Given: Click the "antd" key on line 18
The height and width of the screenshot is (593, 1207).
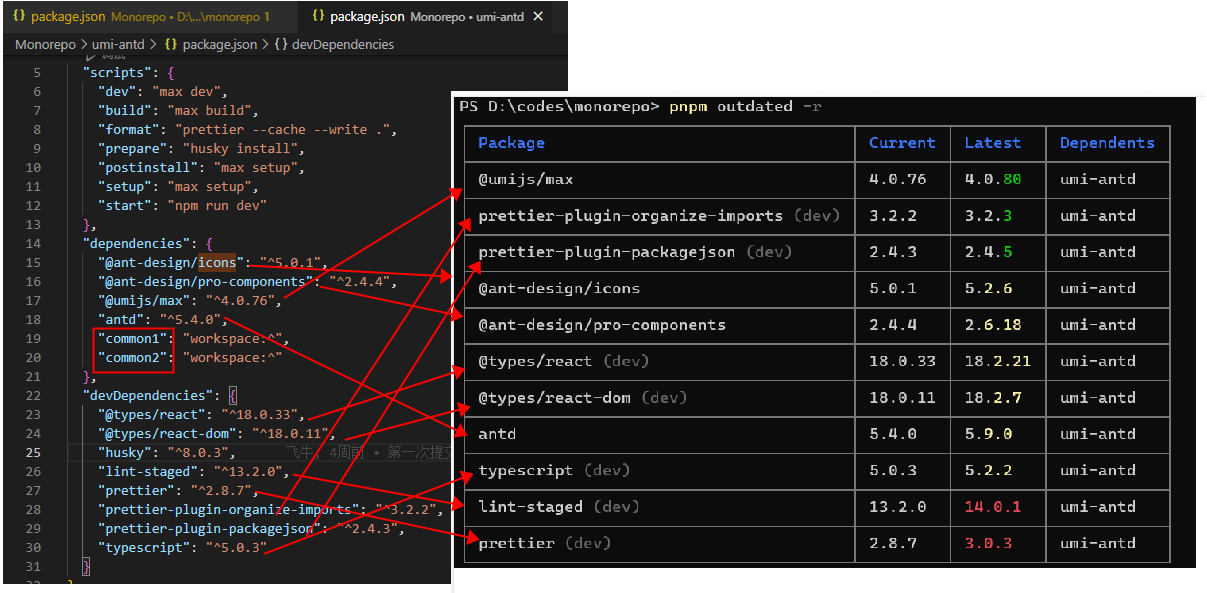Looking at the screenshot, I should 120,319.
